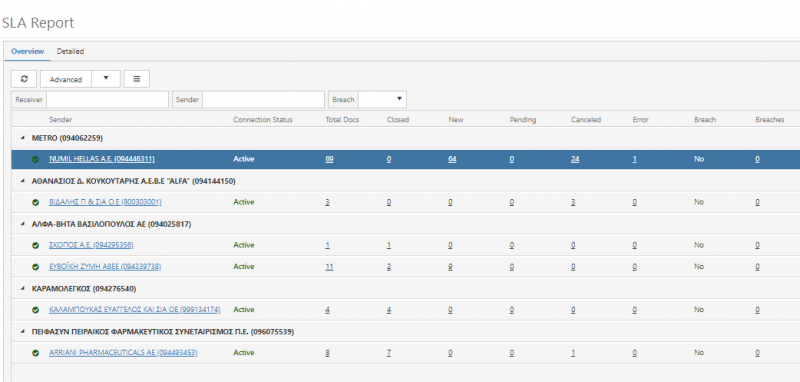Collapse the METRO (094062259) group

pos(22,138)
